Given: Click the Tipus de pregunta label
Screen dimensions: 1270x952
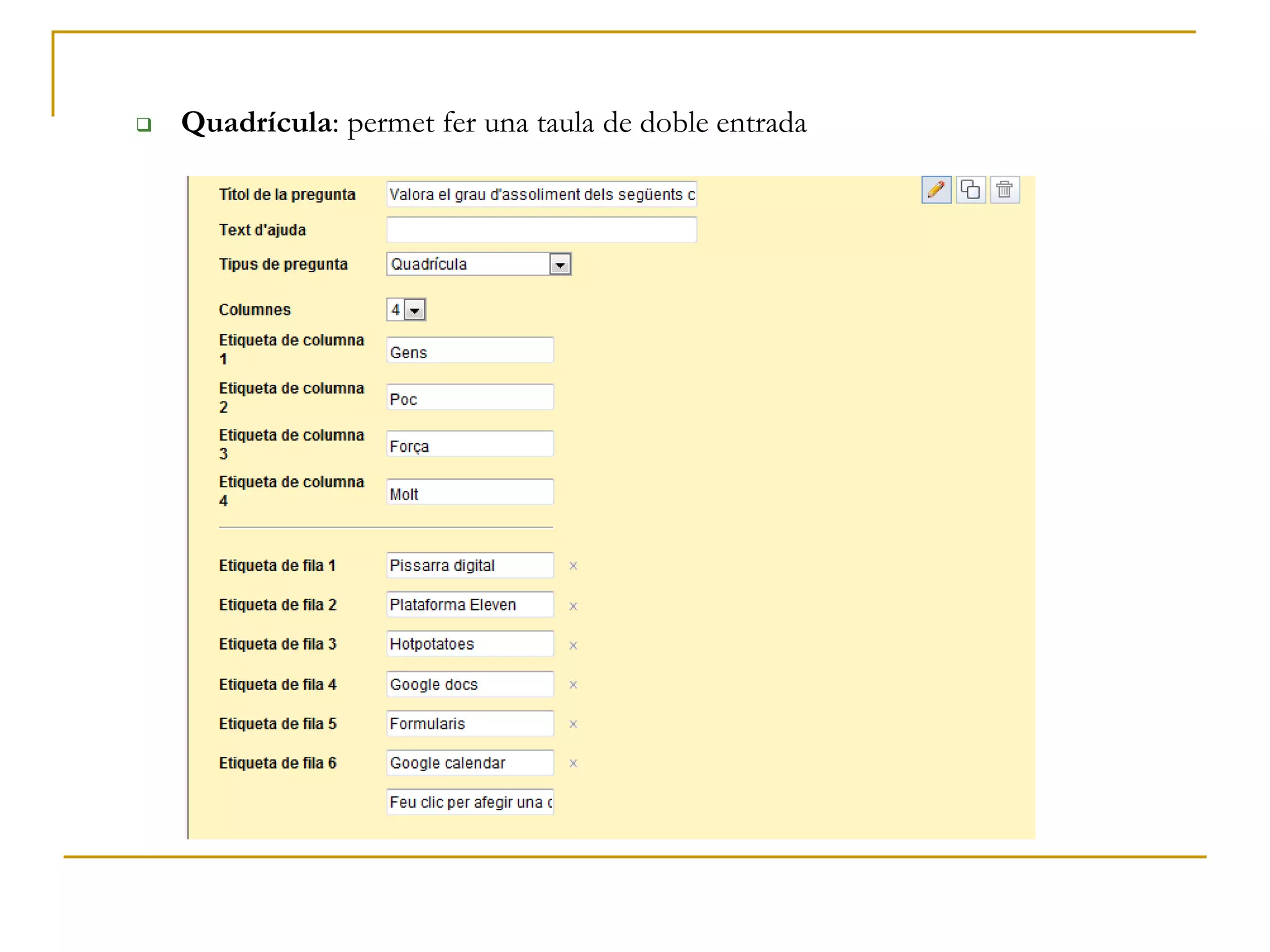Looking at the screenshot, I should click(283, 265).
